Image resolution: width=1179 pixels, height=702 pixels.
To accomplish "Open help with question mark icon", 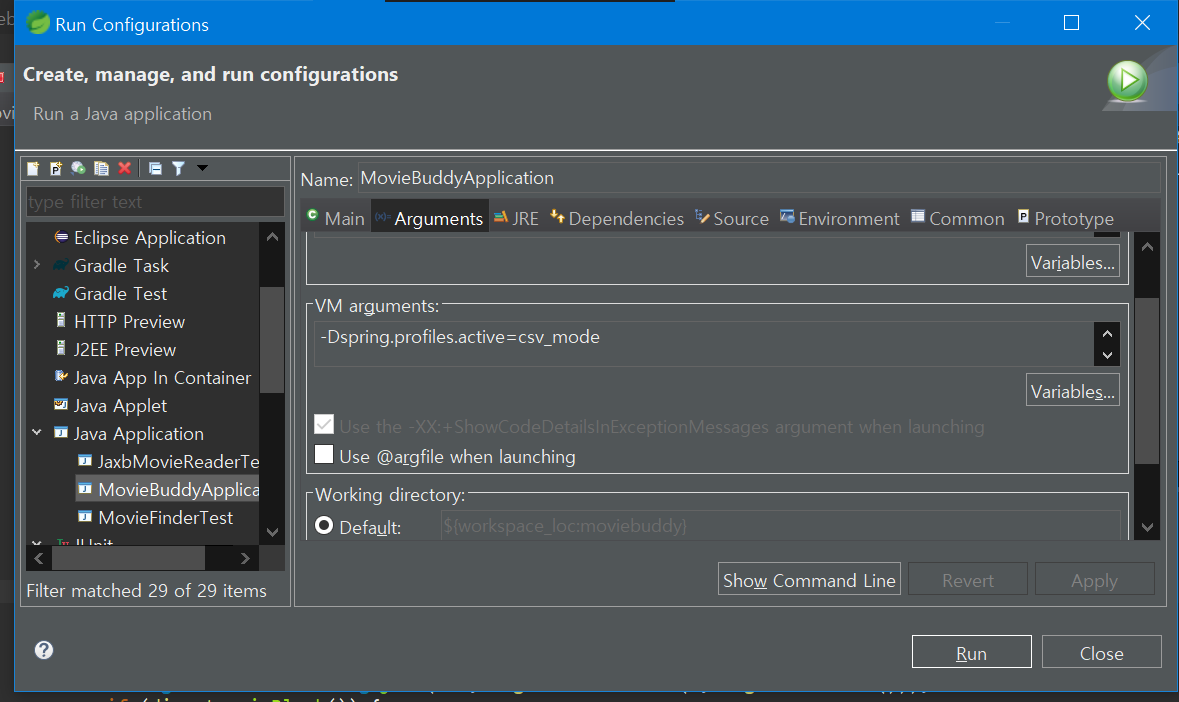I will pos(44,650).
